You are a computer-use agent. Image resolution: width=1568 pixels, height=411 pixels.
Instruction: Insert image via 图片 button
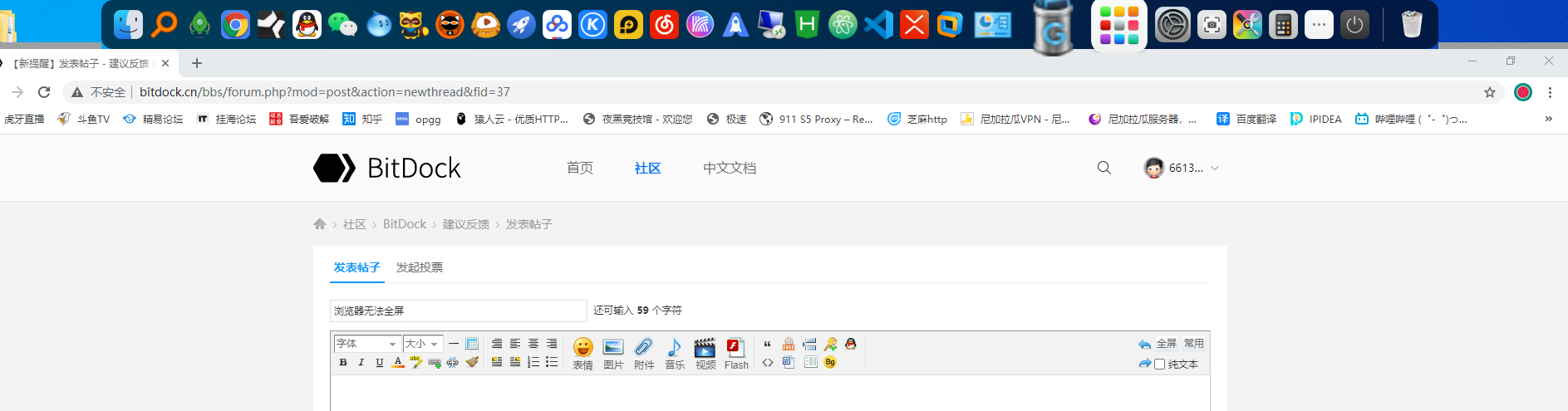tap(613, 354)
